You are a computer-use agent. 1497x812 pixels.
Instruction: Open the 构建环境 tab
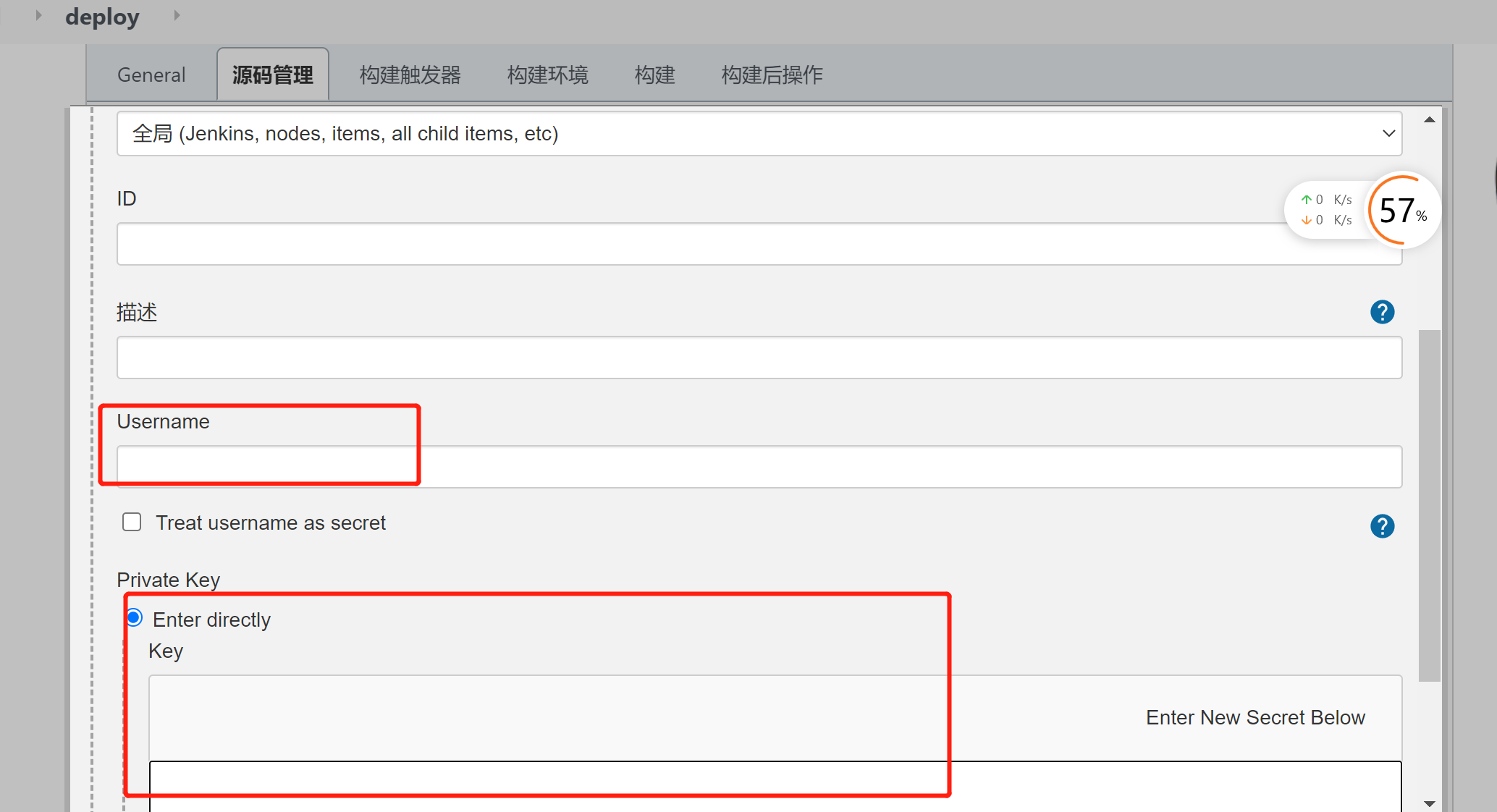[x=548, y=74]
